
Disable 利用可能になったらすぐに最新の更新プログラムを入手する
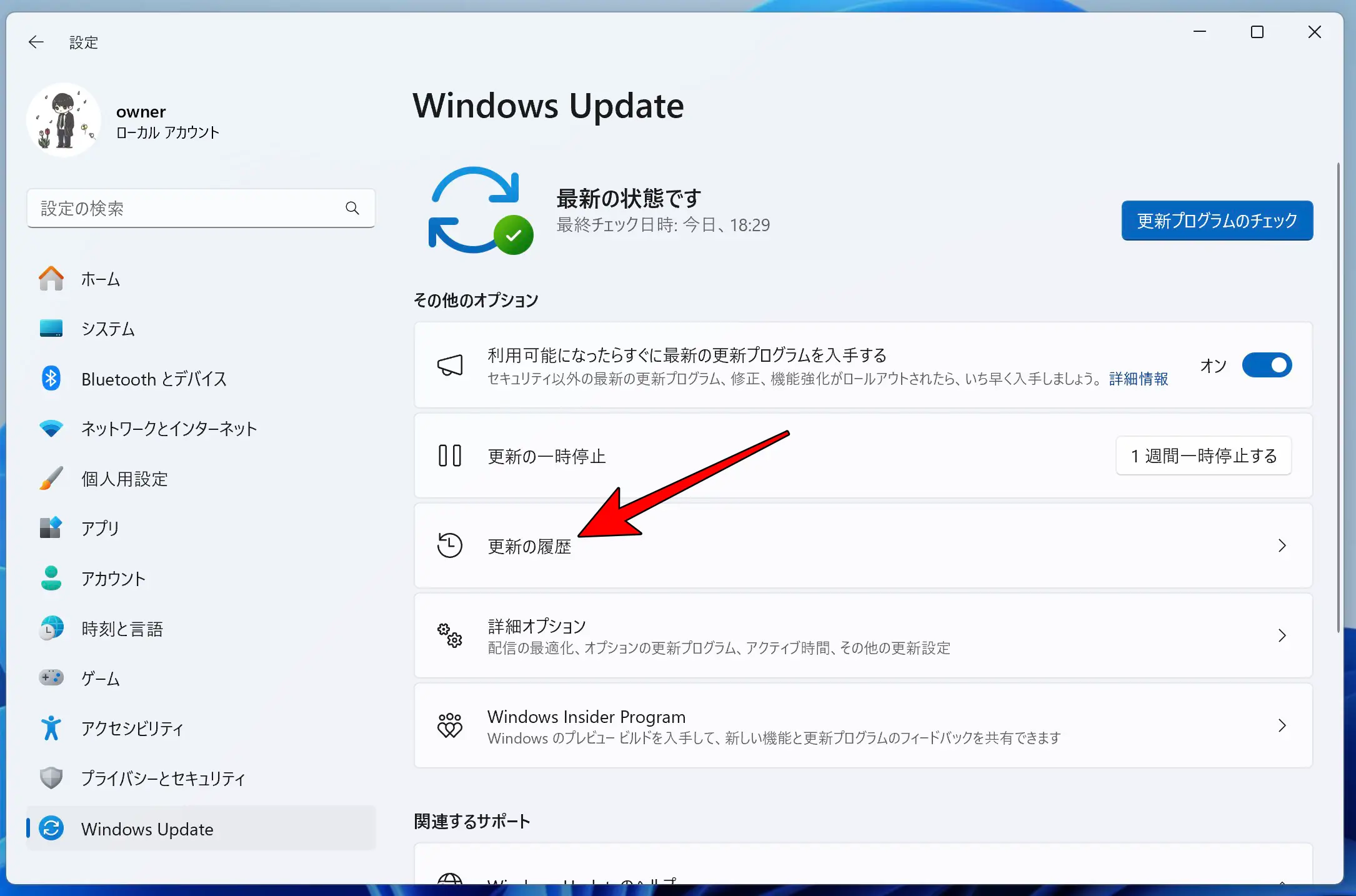1267,366
